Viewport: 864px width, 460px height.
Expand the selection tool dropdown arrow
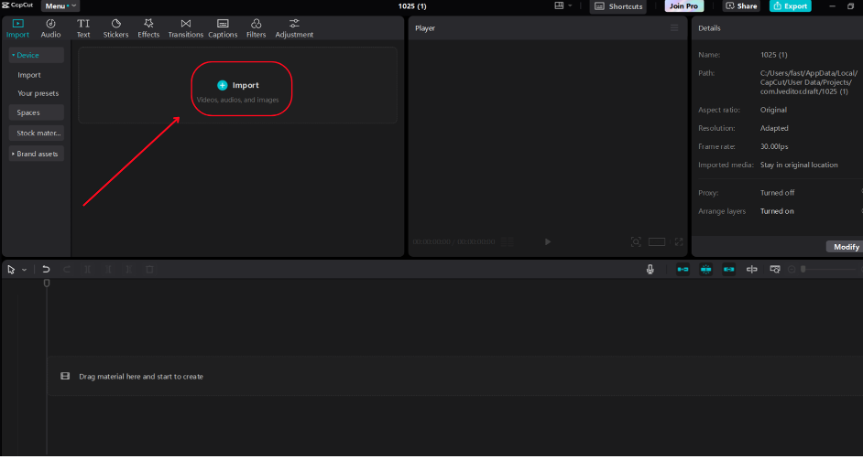tap(23, 269)
